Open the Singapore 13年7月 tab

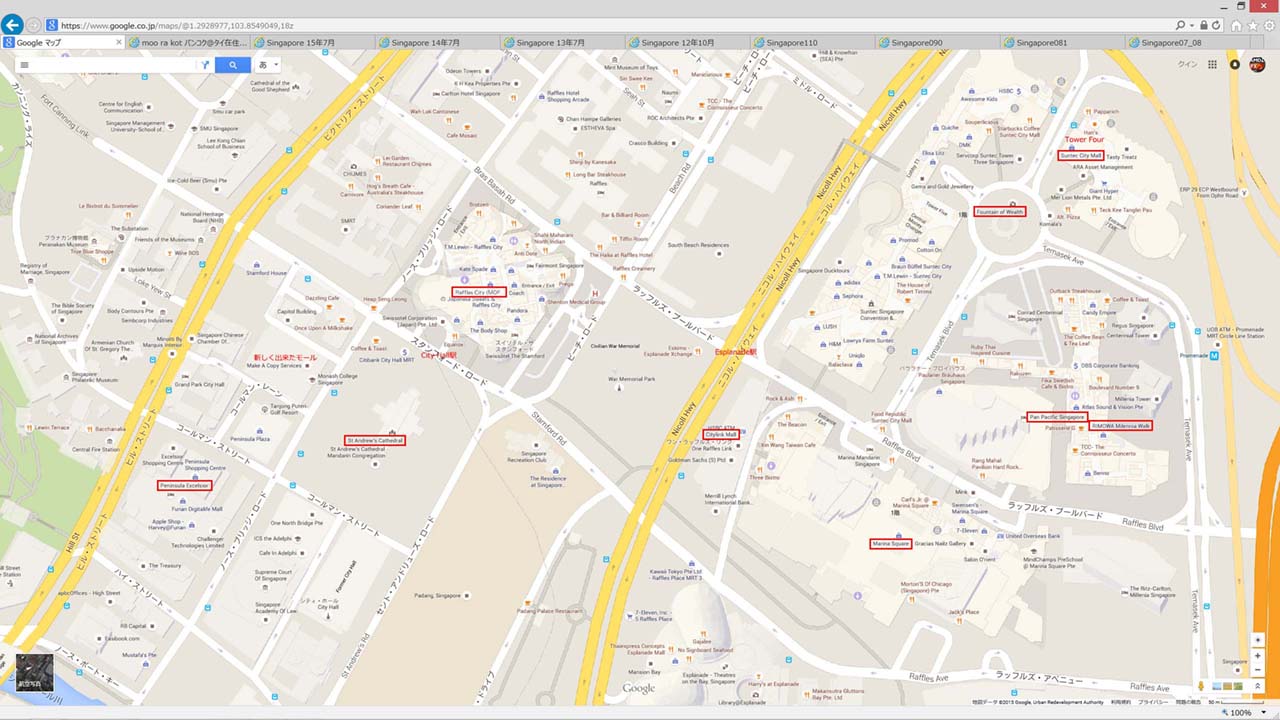(564, 43)
